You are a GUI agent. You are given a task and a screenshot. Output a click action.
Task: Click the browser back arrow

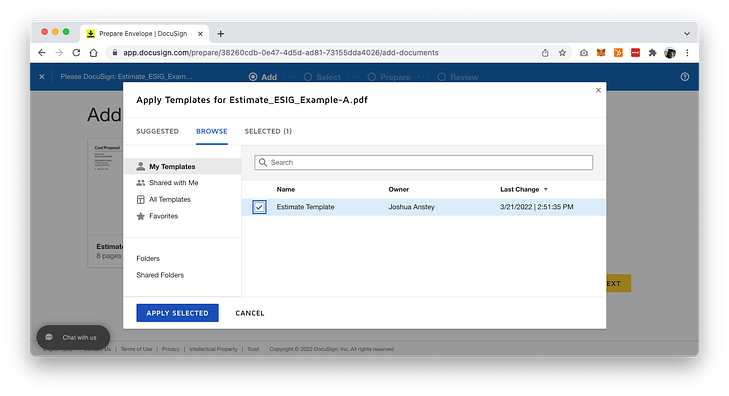(42, 53)
